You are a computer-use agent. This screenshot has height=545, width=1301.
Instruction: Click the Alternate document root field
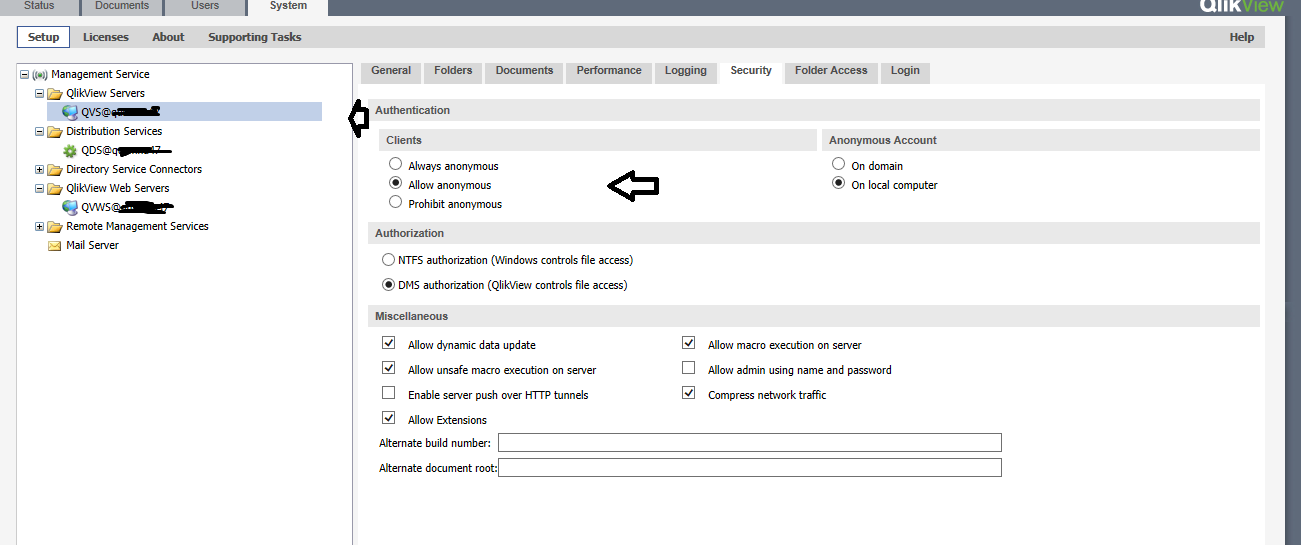[750, 468]
